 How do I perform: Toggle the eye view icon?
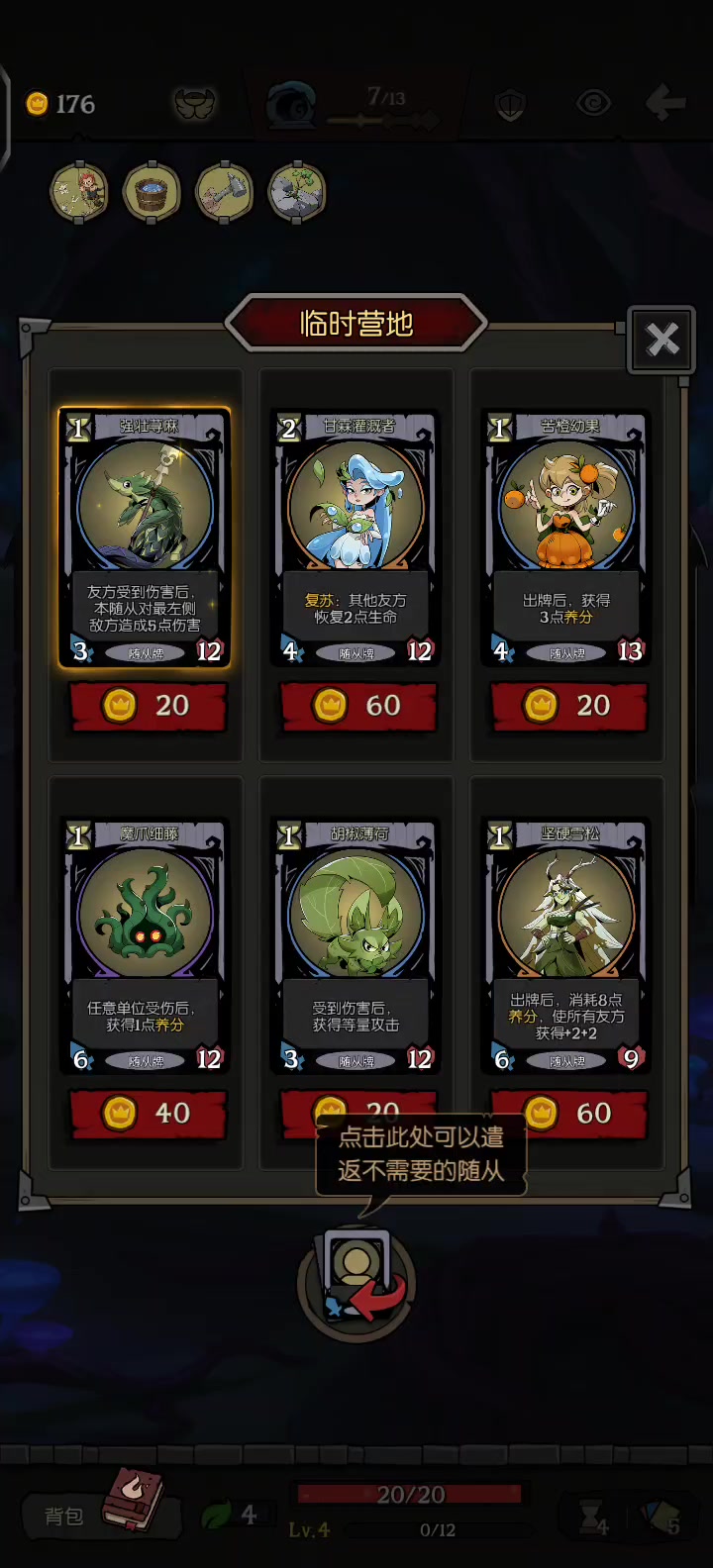click(593, 103)
